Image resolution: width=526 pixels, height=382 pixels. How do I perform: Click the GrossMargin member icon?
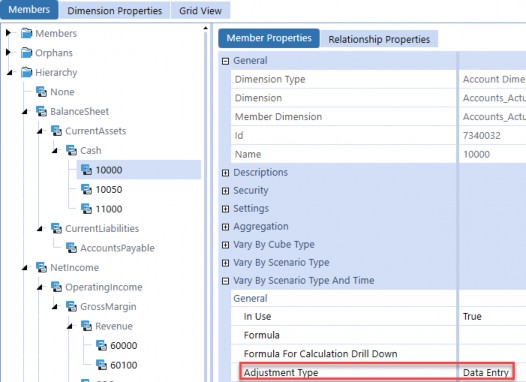71,306
